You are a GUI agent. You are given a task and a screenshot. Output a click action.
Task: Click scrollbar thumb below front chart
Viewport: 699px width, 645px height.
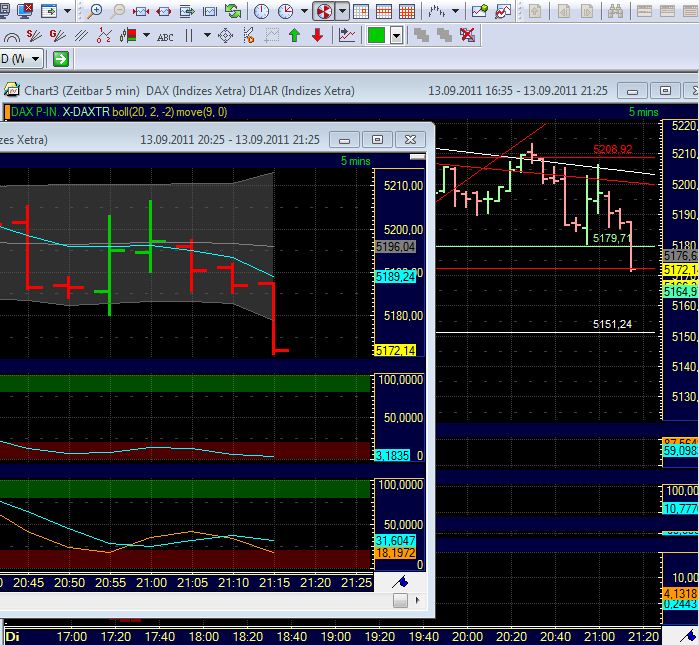click(400, 600)
